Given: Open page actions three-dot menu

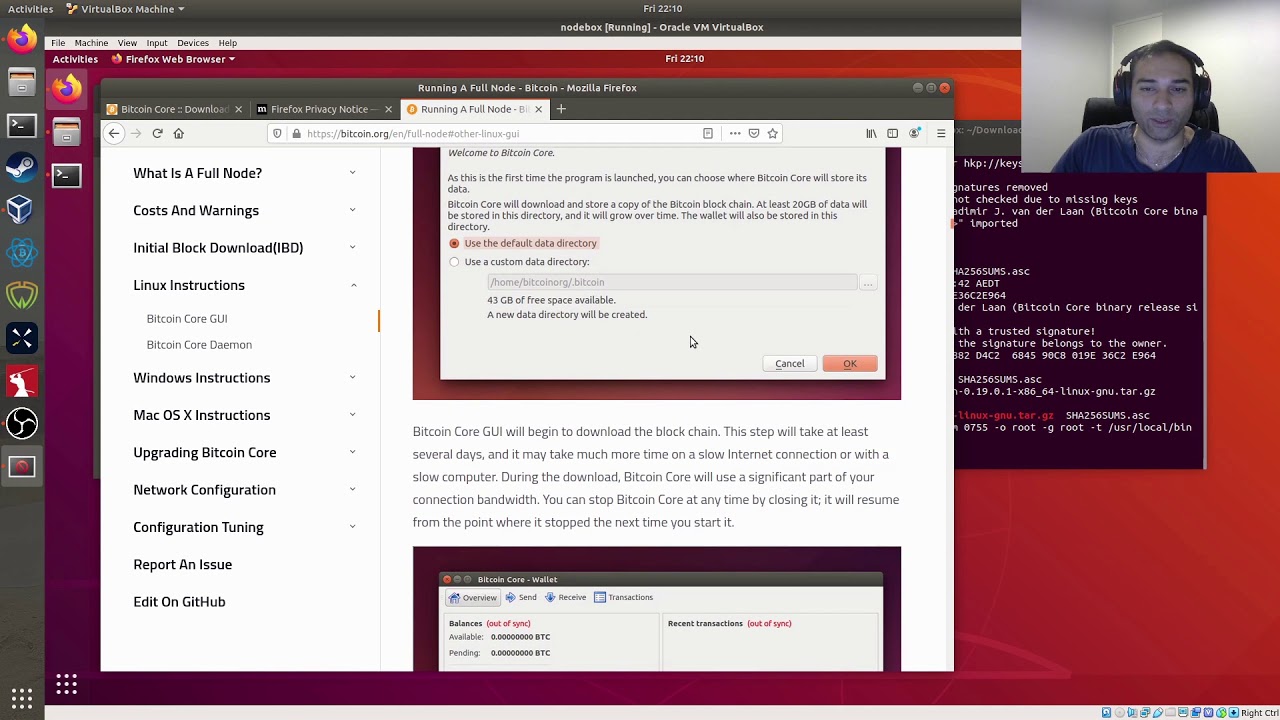Looking at the screenshot, I should tap(735, 133).
